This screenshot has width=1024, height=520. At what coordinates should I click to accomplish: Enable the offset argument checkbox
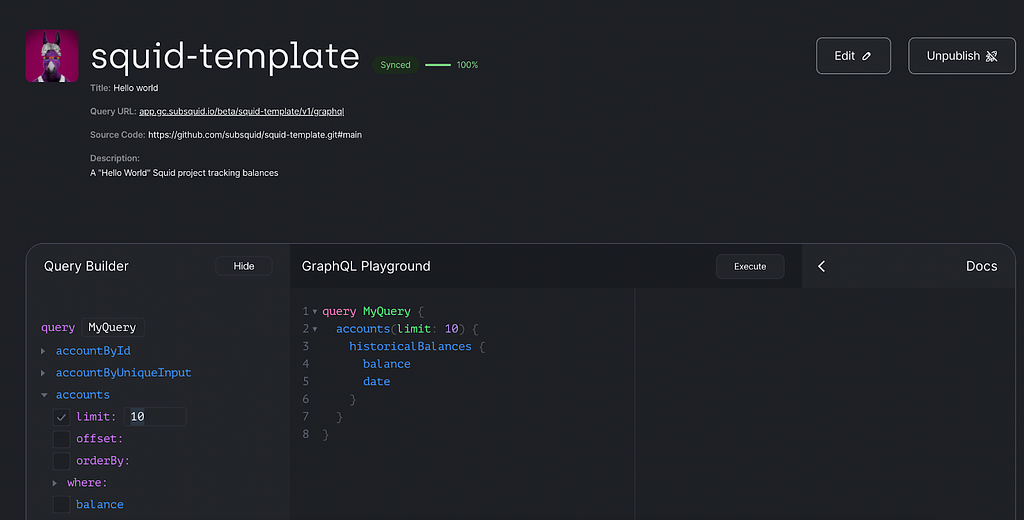(62, 439)
